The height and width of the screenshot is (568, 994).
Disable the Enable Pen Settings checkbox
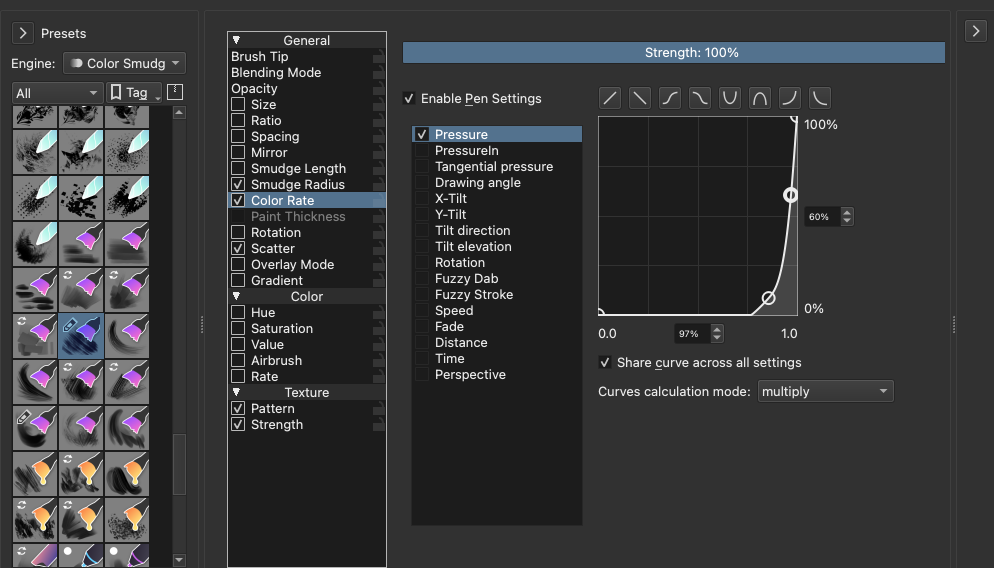(x=409, y=99)
